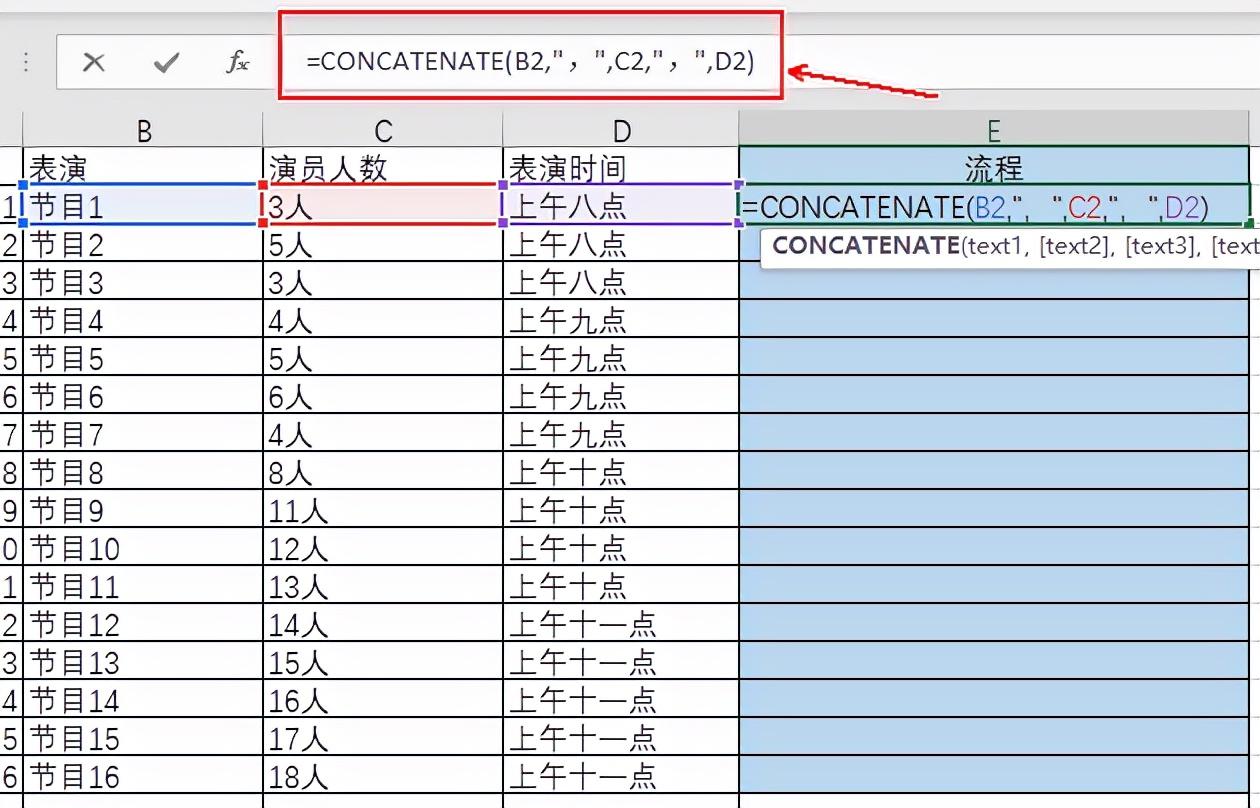This screenshot has width=1260, height=808.
Task: Select cell containing 节目6
Action: coord(143,396)
